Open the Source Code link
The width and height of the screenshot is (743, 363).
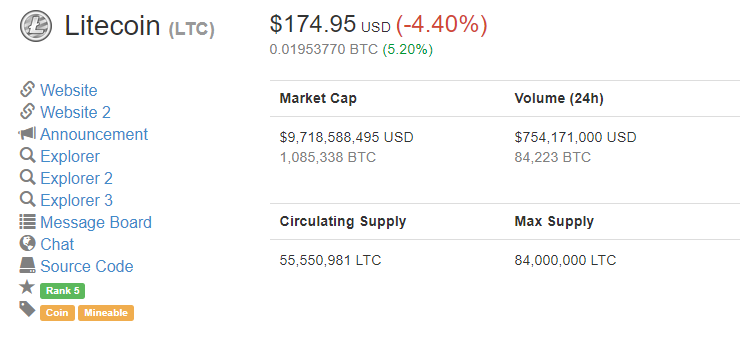tap(87, 266)
